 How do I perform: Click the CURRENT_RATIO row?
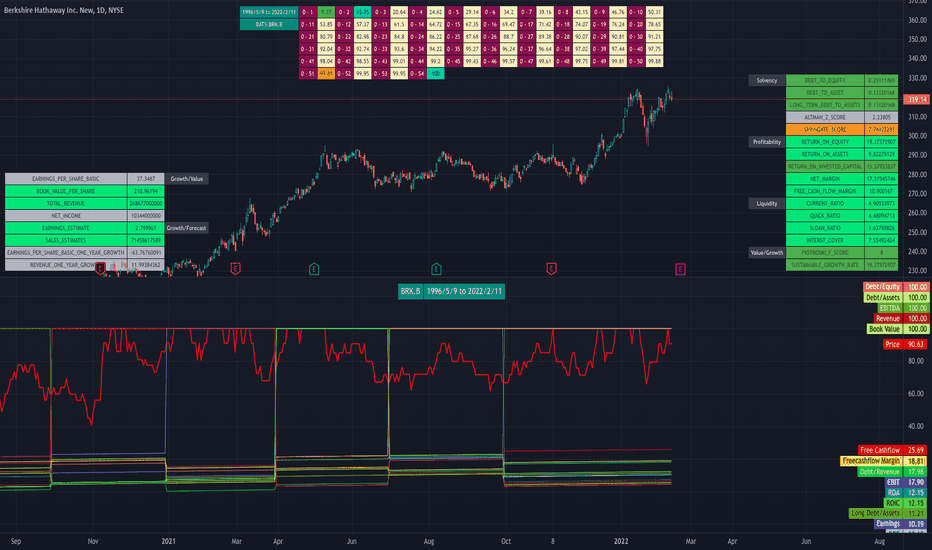842,203
